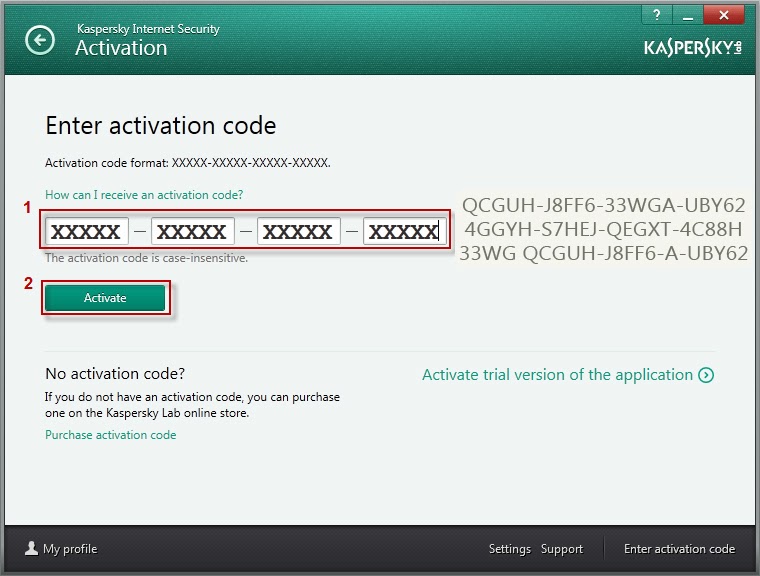Open My profile in the bottom bar

coord(70,549)
